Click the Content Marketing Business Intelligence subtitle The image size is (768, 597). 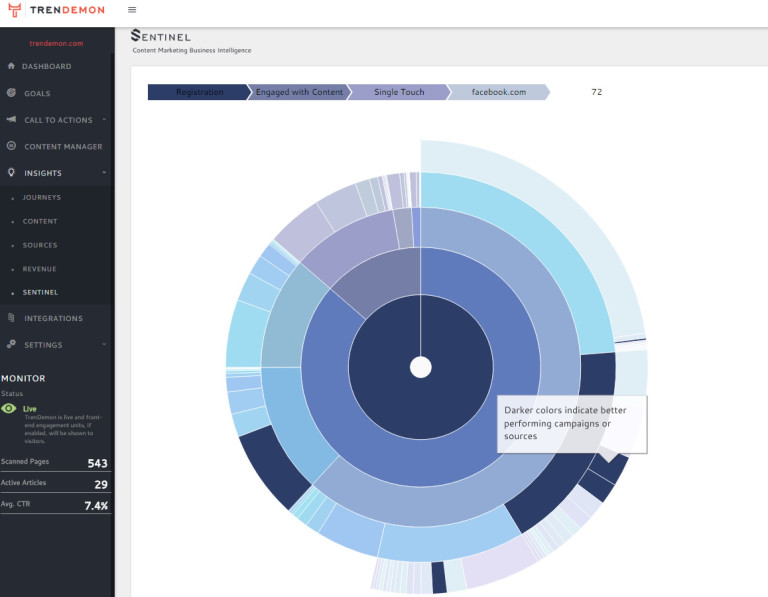pos(192,50)
